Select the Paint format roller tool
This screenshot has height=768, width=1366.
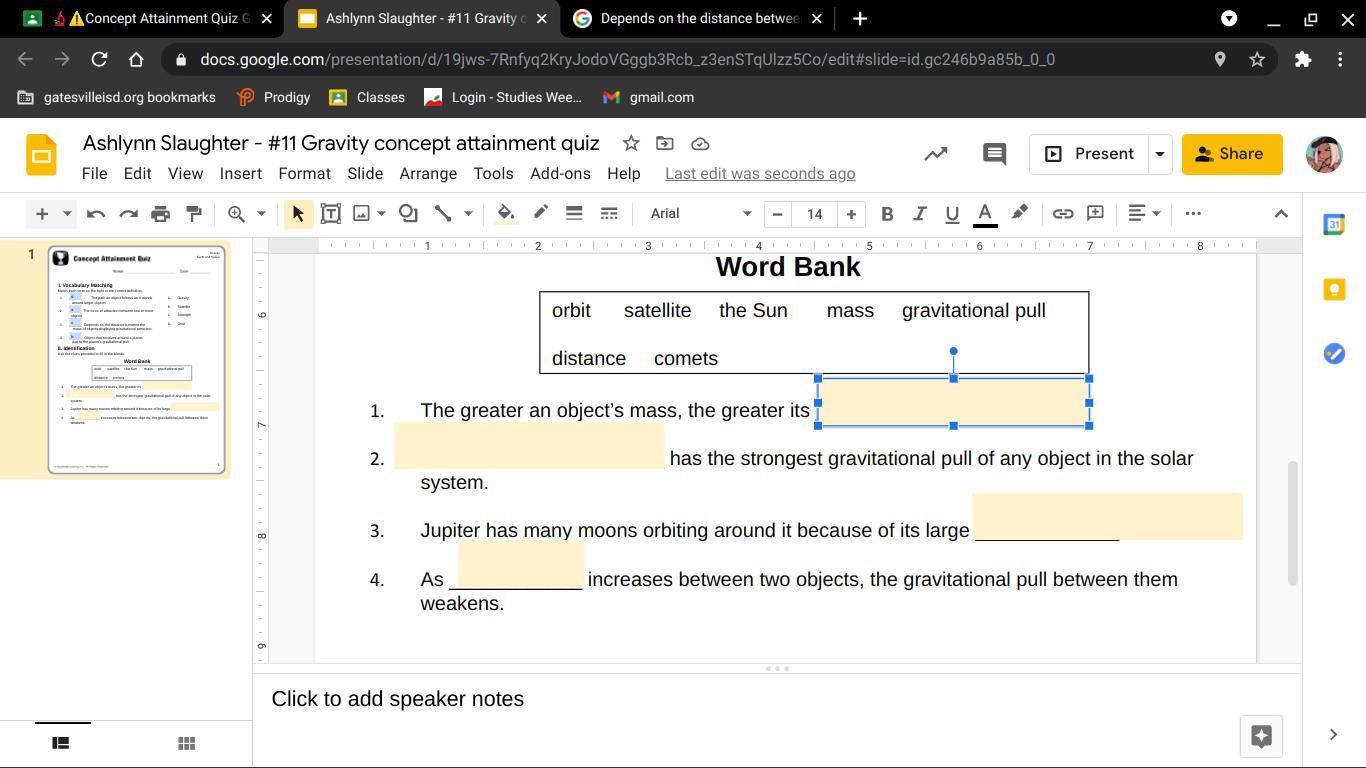[x=194, y=213]
